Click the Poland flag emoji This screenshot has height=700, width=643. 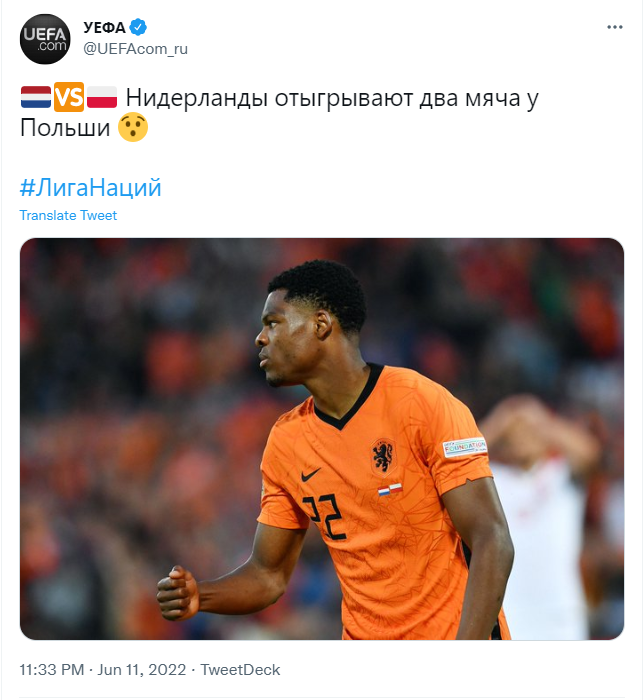pyautogui.click(x=102, y=97)
